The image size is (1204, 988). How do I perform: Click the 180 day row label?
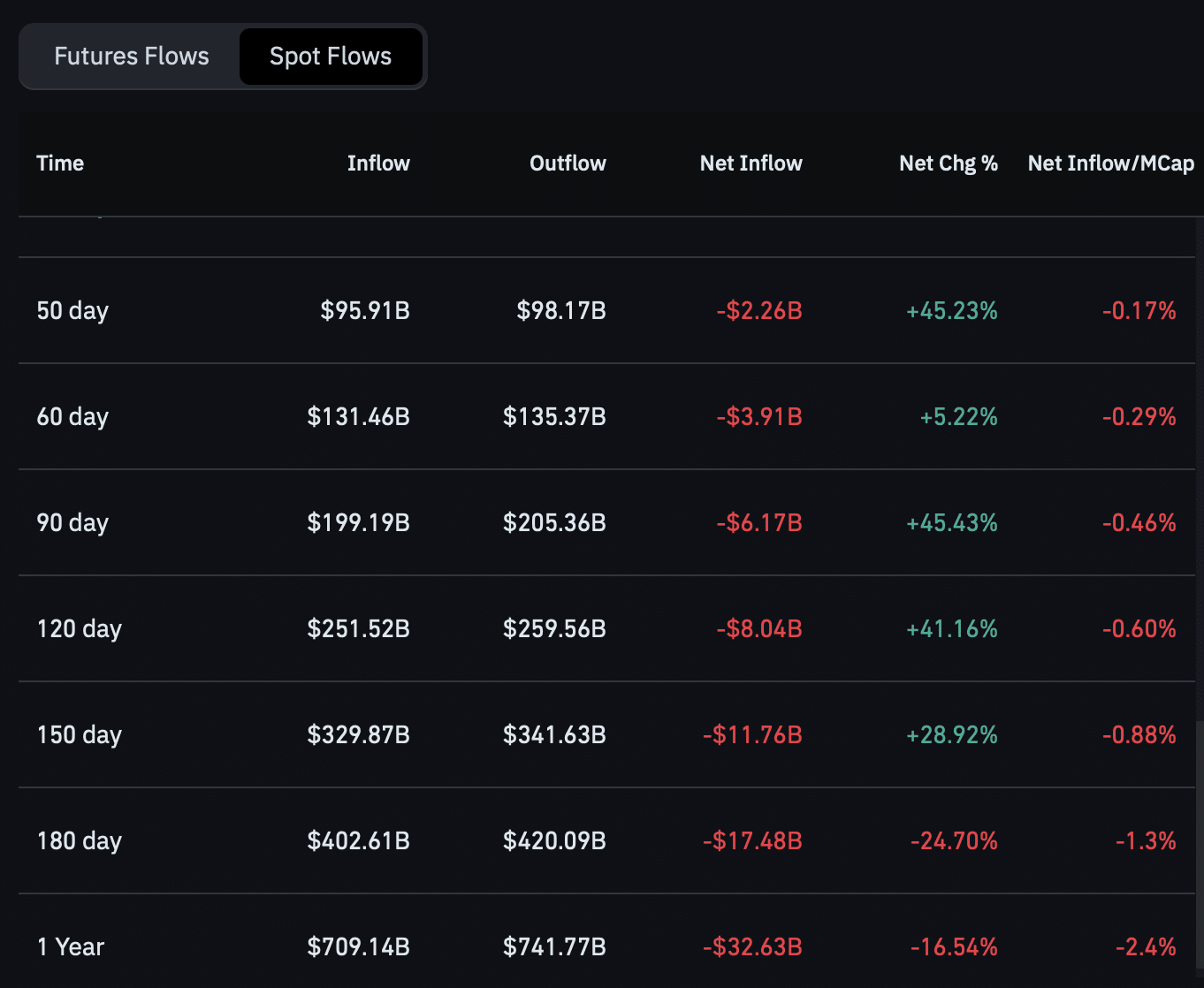click(x=79, y=841)
